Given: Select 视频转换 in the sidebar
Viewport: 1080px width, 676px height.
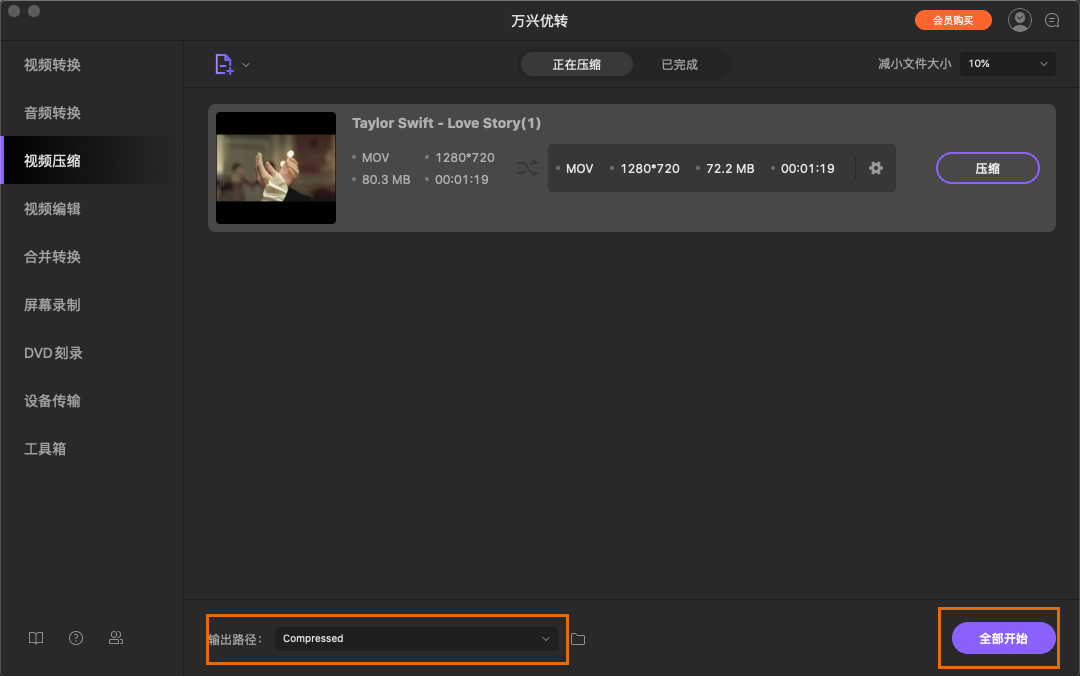Looking at the screenshot, I should (x=53, y=65).
